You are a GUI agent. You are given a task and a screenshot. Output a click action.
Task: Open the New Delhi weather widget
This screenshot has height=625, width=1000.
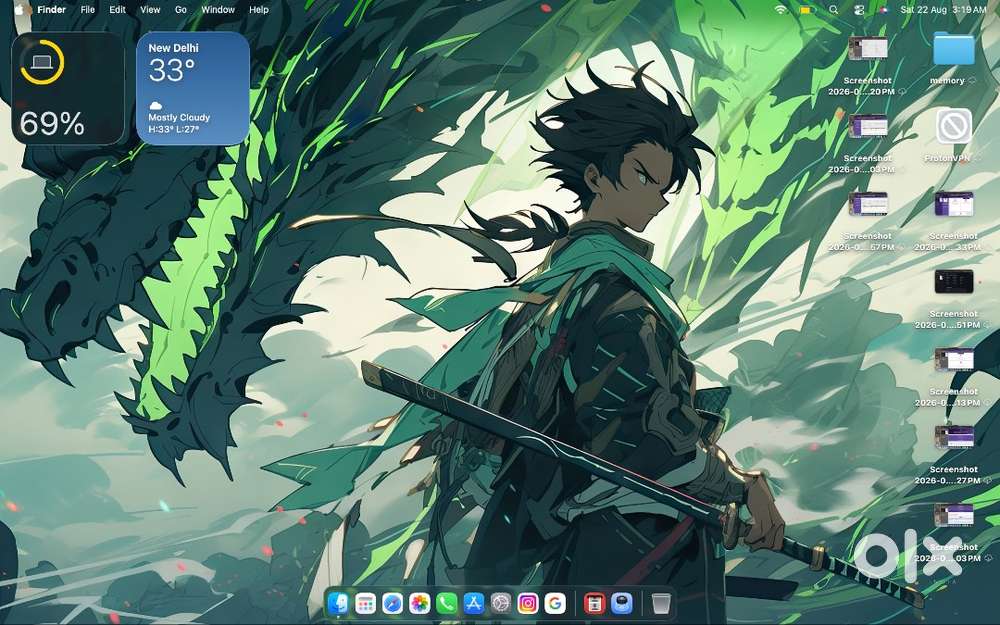point(193,89)
